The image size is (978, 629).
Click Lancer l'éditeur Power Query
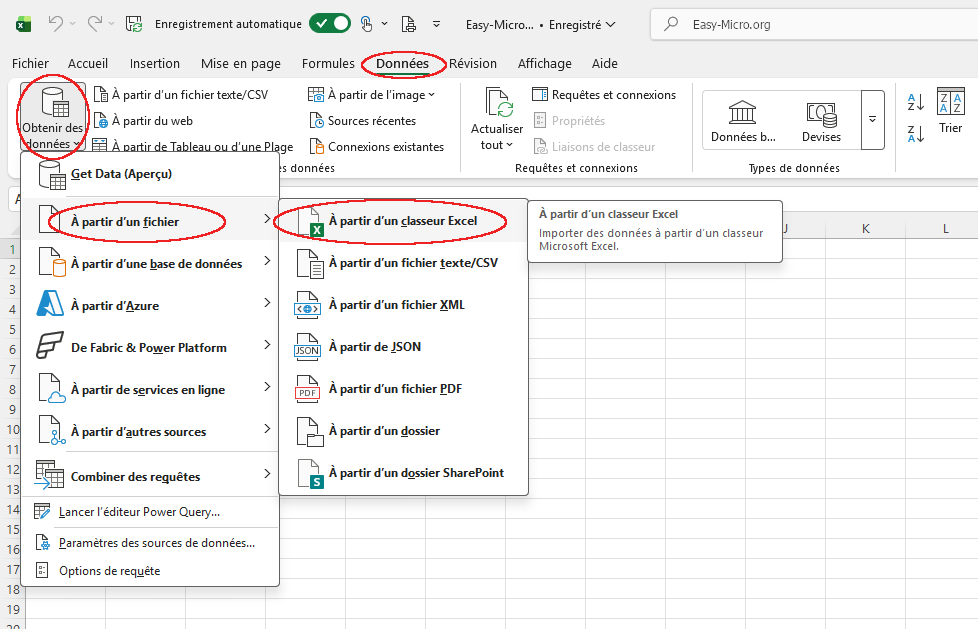139,512
